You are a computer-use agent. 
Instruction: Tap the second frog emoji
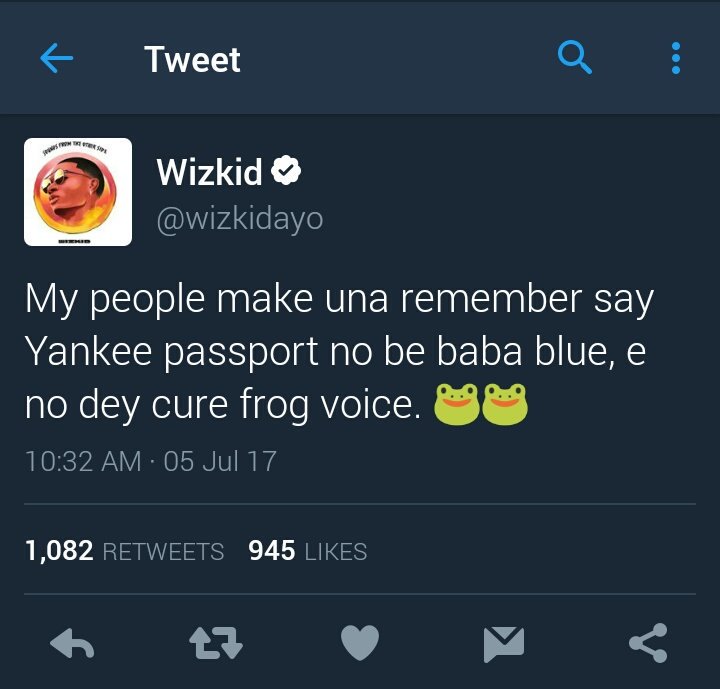tap(505, 404)
